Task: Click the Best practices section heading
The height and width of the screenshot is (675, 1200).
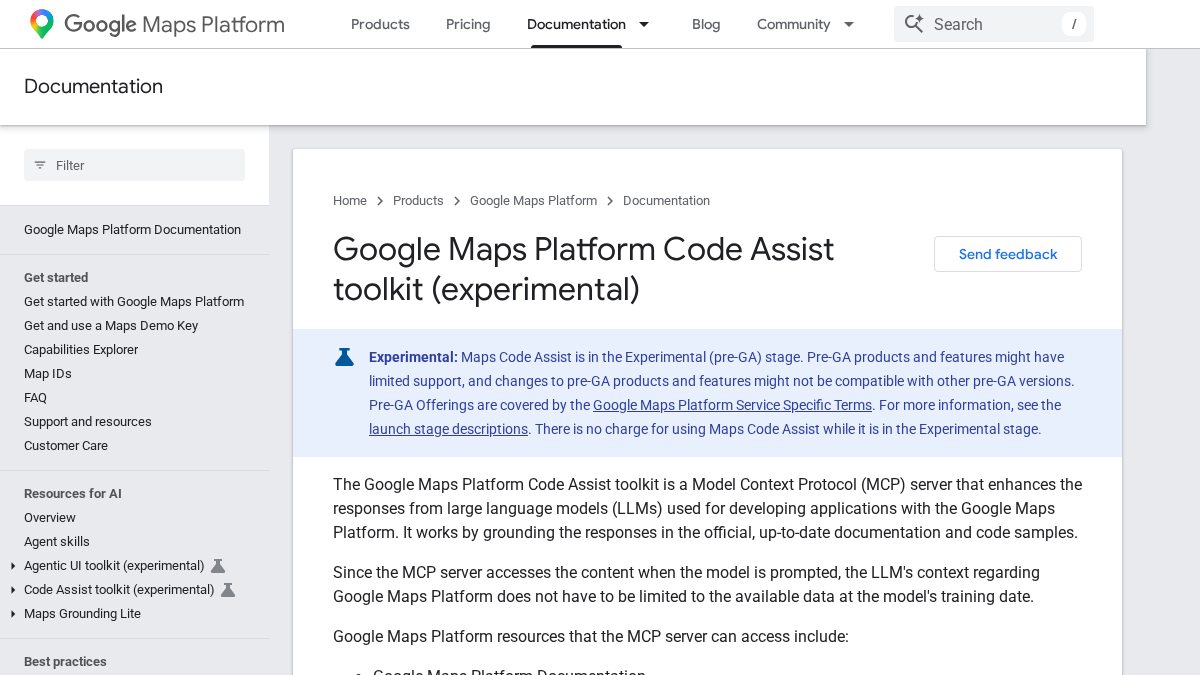Action: coord(65,662)
